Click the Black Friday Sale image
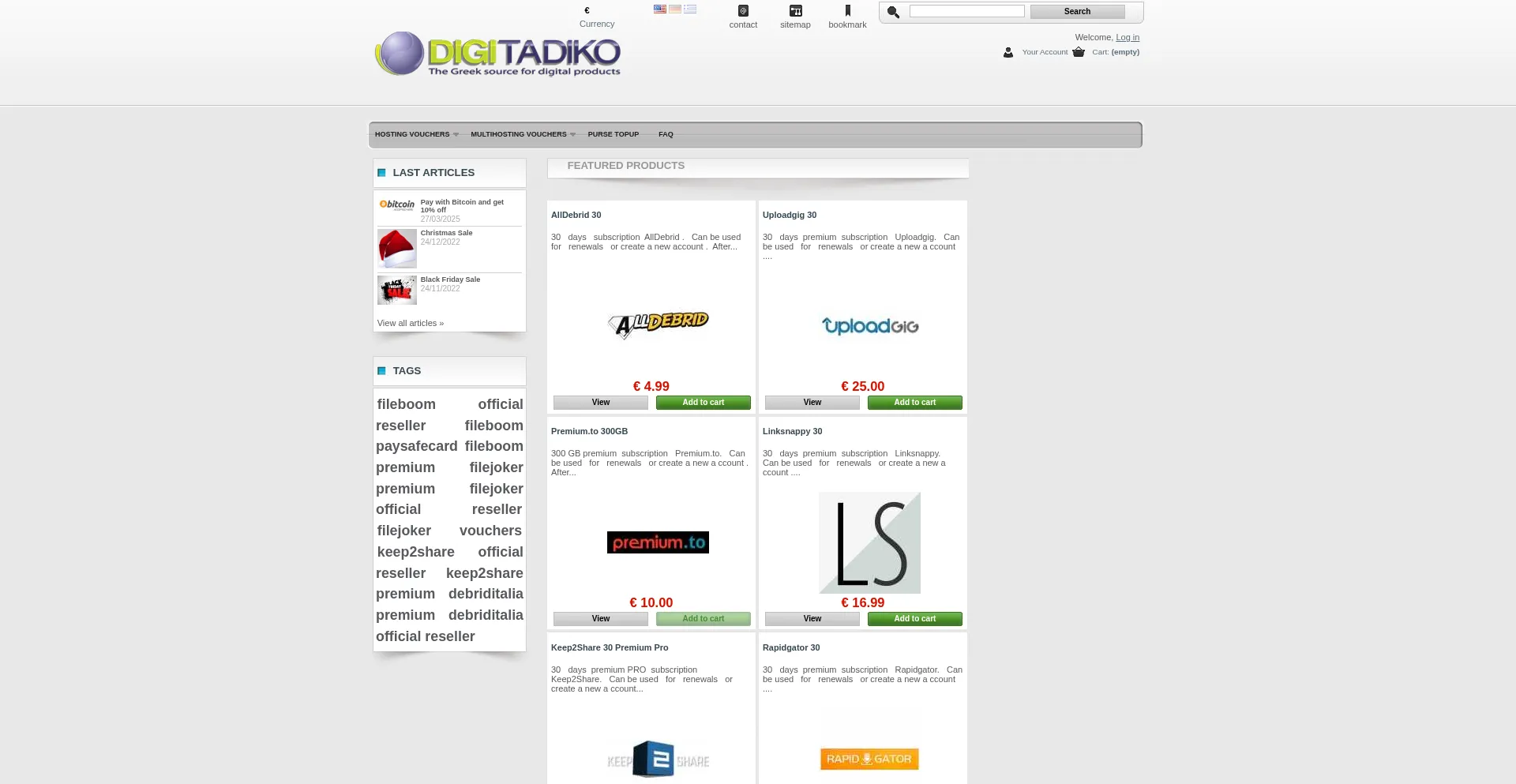1516x784 pixels. [397, 291]
